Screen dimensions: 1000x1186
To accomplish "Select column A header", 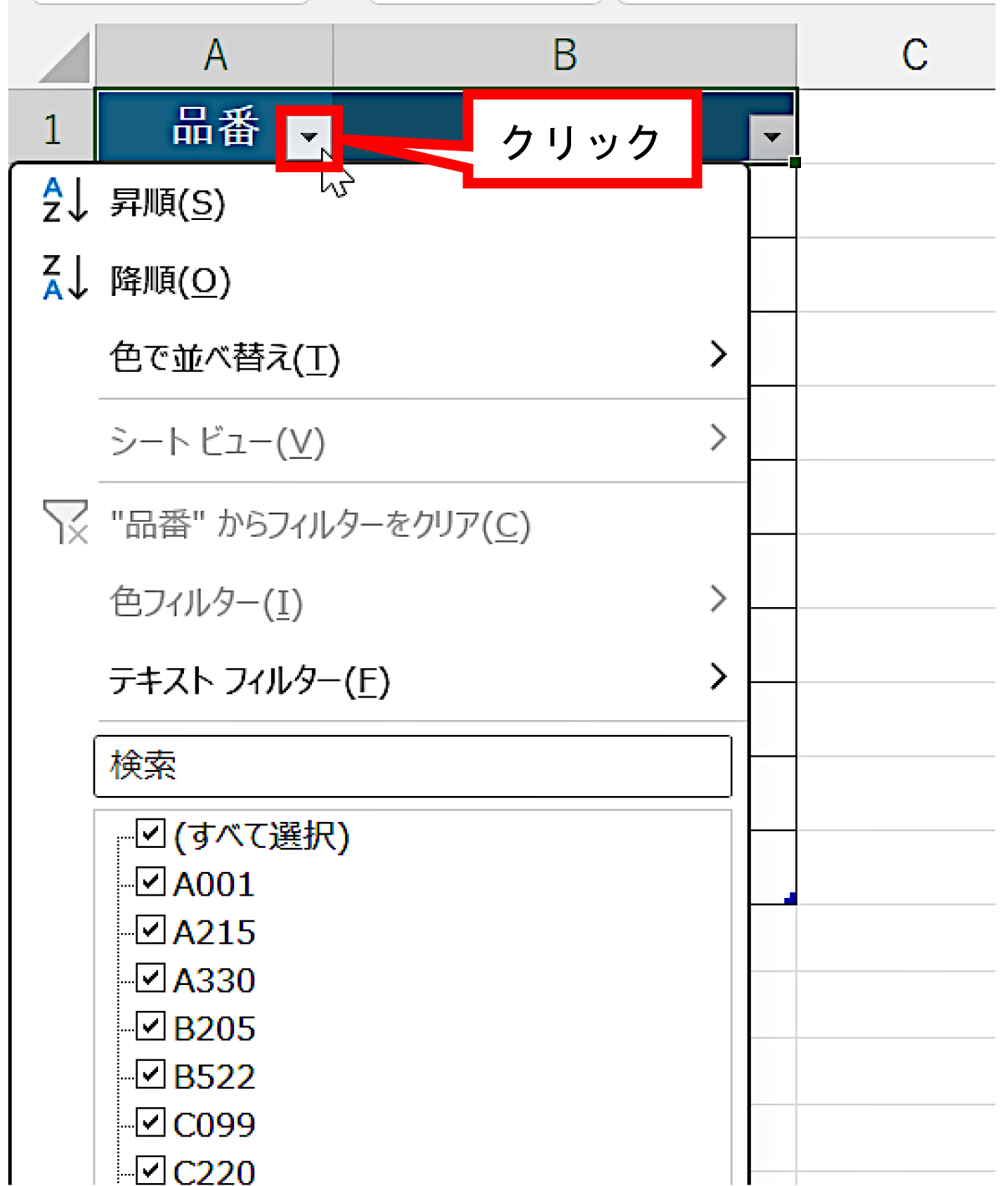I will tap(215, 55).
